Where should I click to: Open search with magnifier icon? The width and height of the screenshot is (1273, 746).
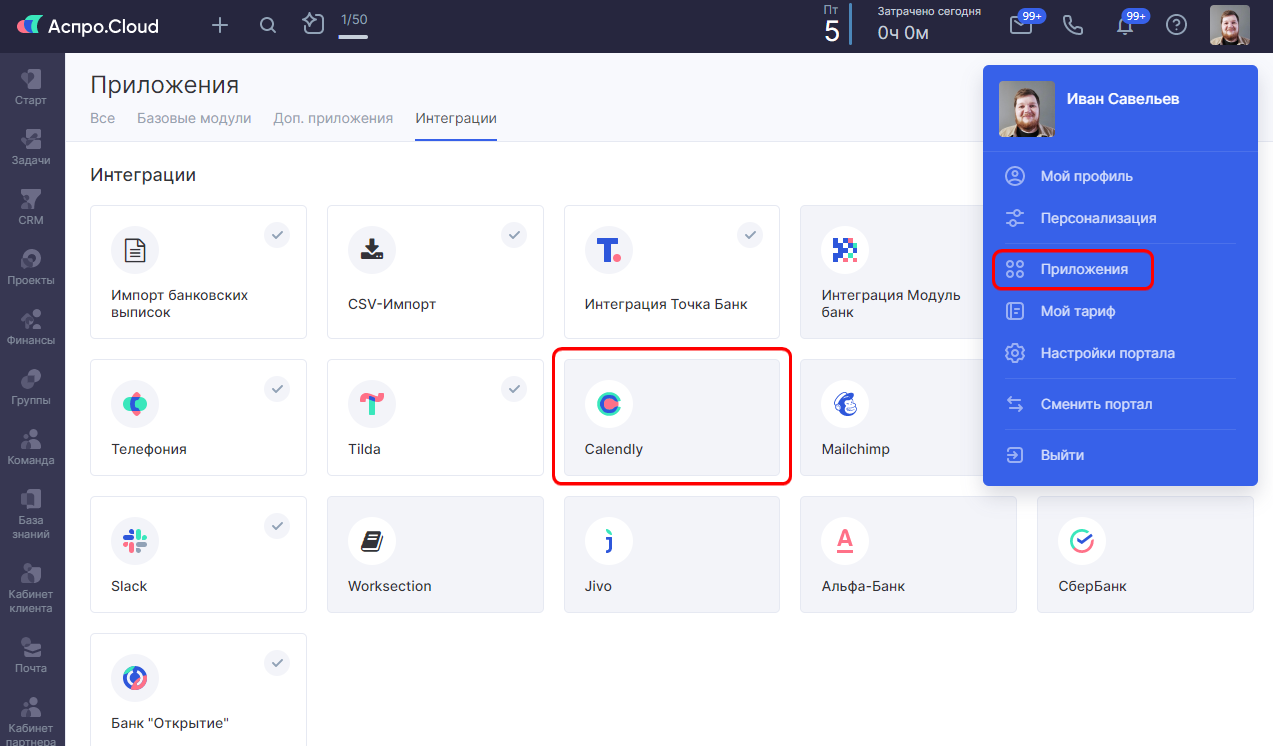click(268, 26)
